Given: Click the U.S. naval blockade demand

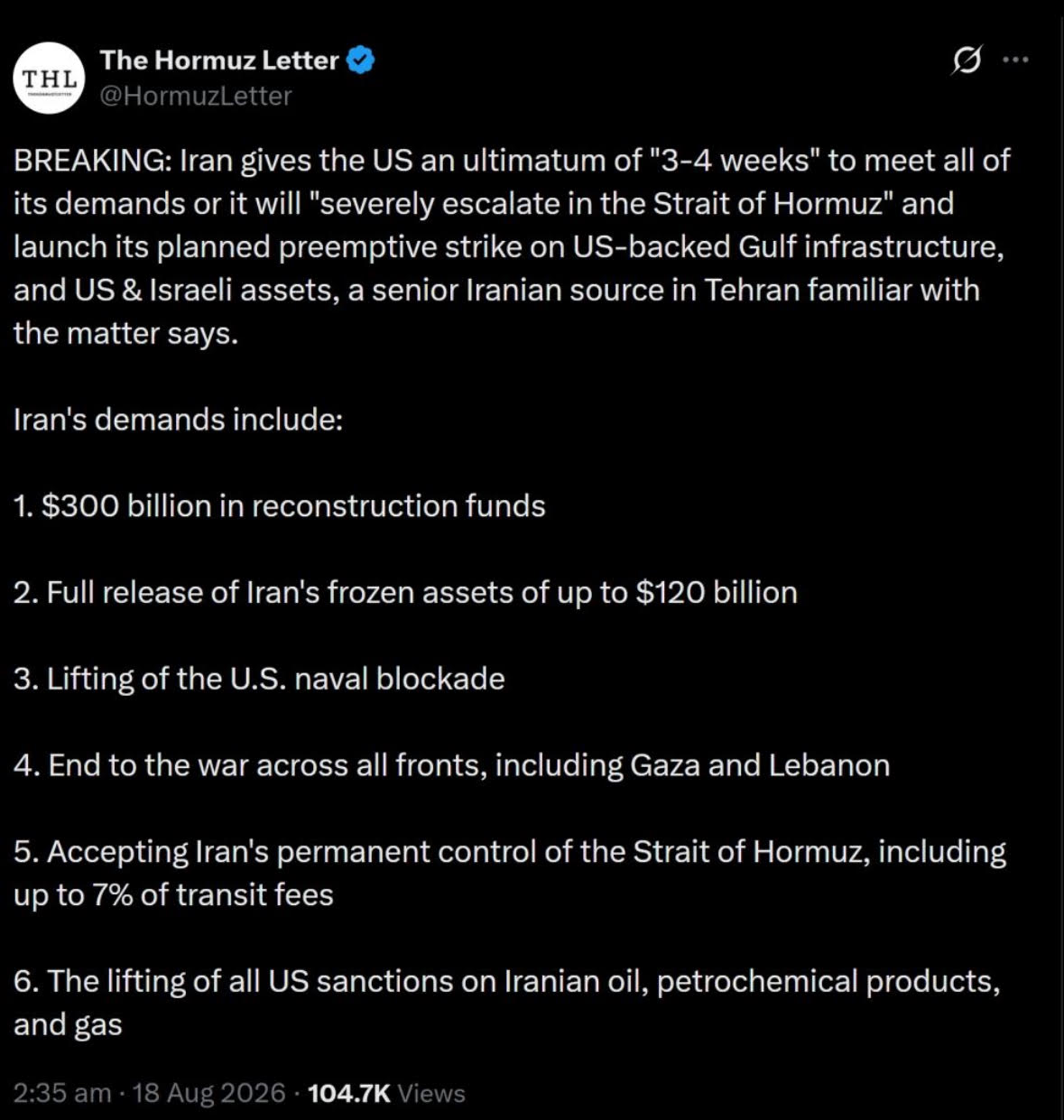Looking at the screenshot, I should [x=259, y=679].
